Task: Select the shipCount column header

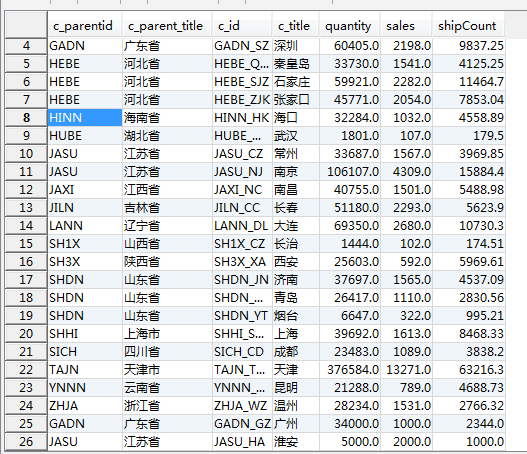Action: click(469, 25)
